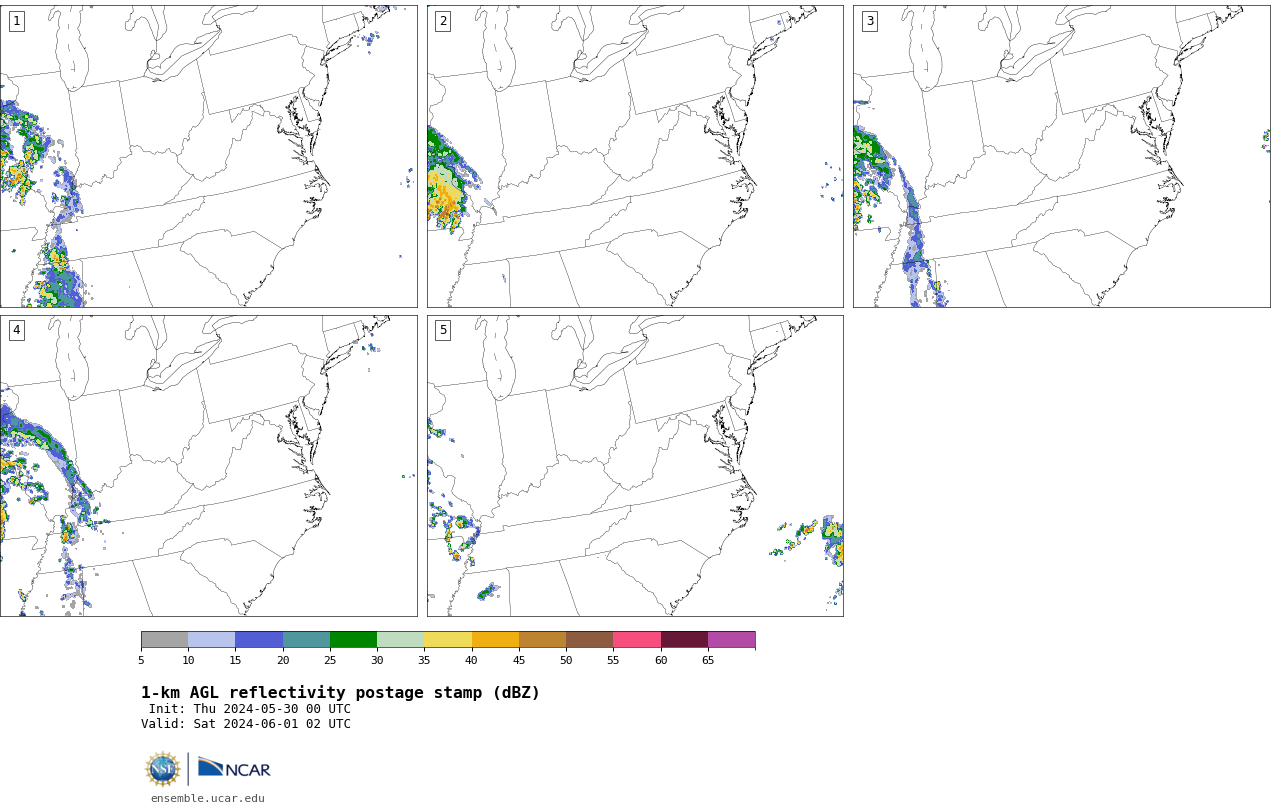Image resolution: width=1280 pixels, height=809 pixels.
Task: Select the light blue 10-15 dBZ swatch
Action: [211, 640]
